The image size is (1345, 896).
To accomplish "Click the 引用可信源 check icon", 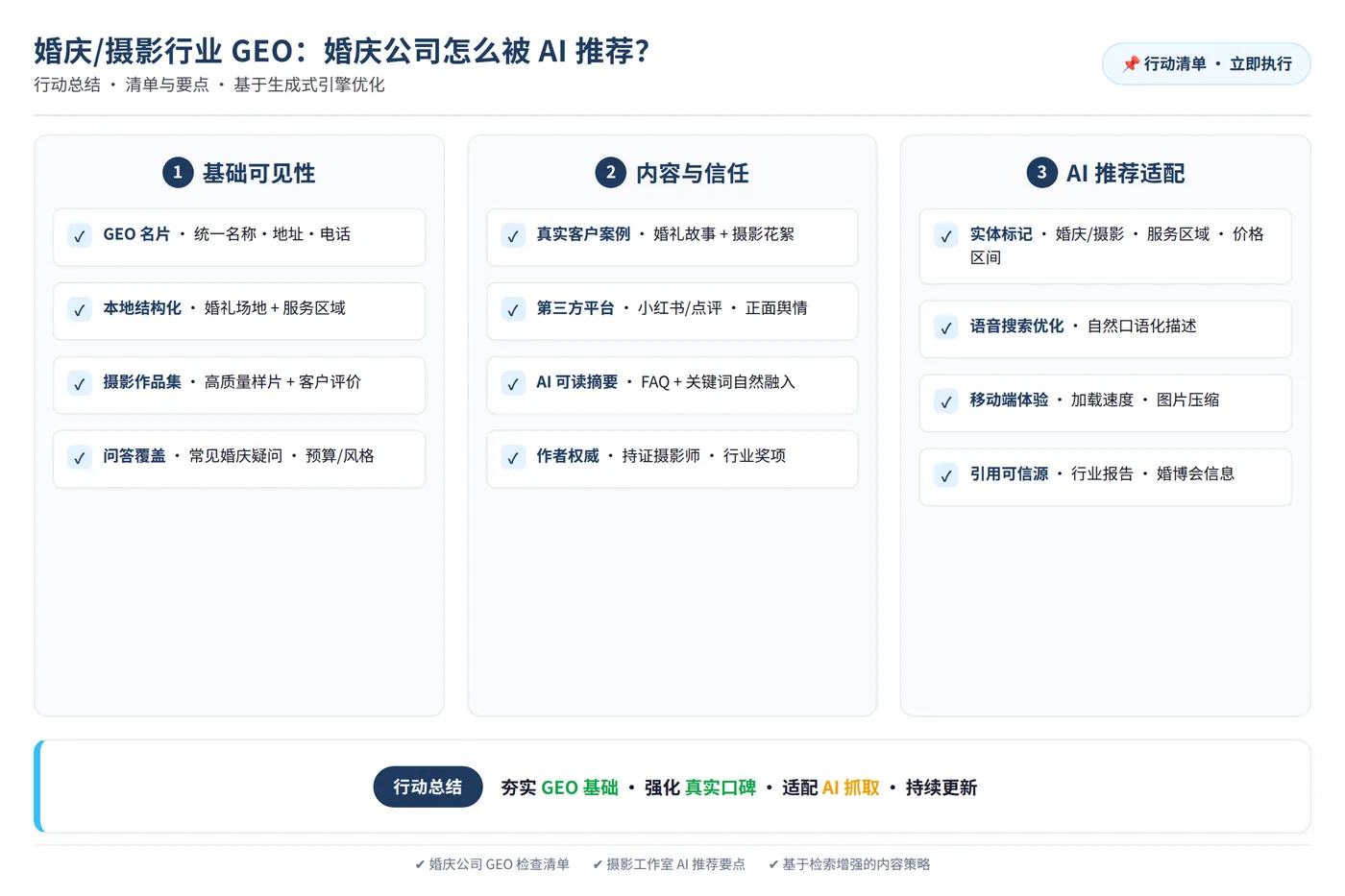I will 946,475.
